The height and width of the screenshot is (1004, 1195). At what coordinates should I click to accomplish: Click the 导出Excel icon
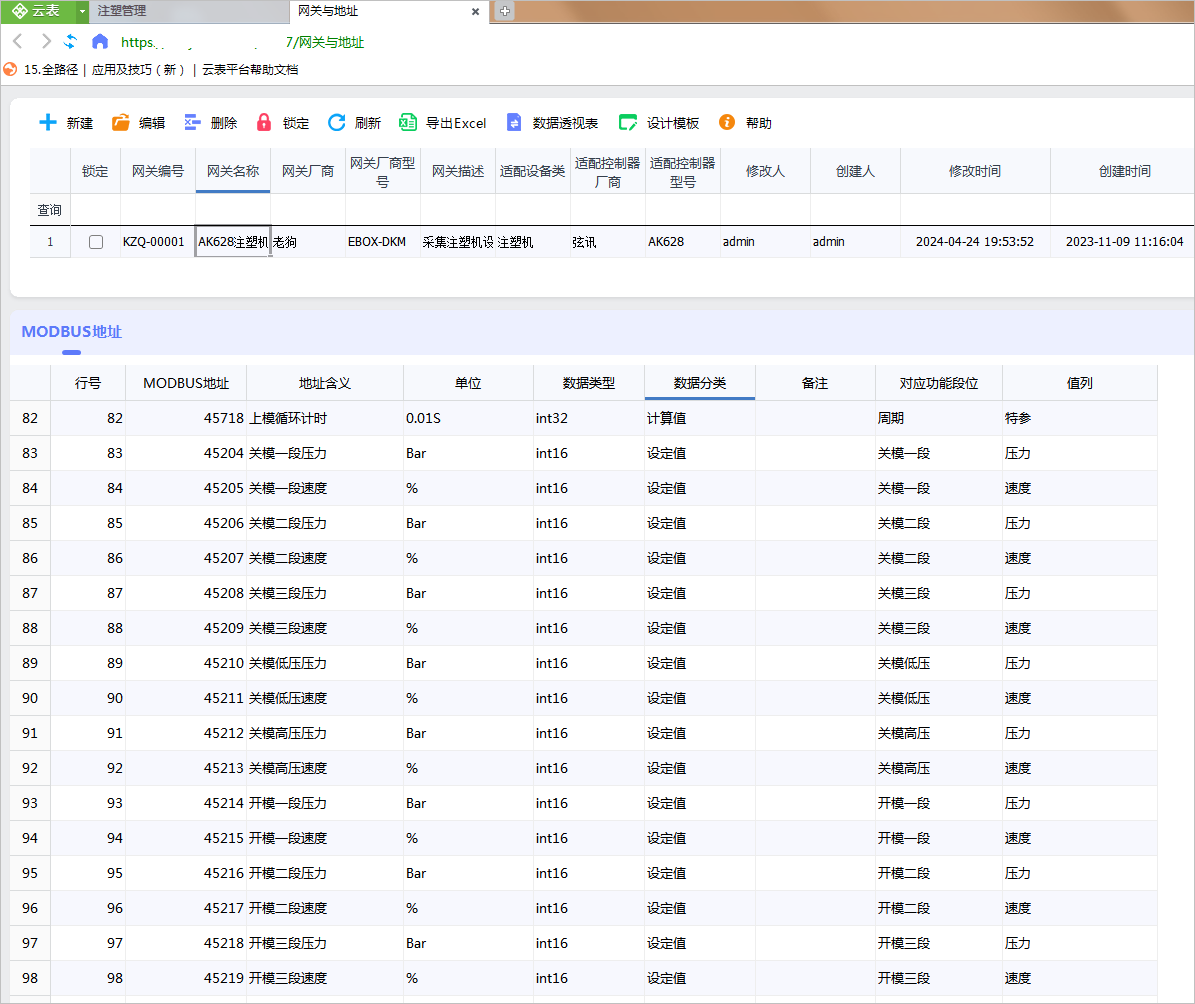point(408,122)
